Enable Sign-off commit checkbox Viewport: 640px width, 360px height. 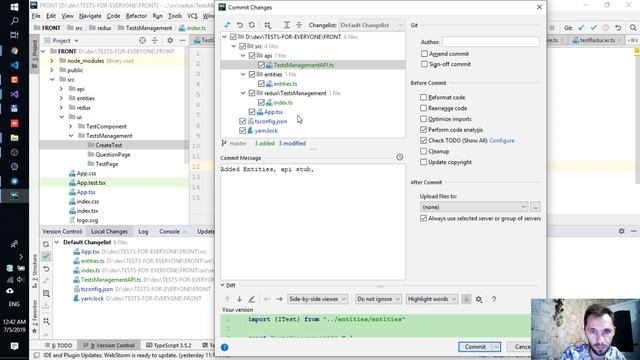pyautogui.click(x=424, y=64)
